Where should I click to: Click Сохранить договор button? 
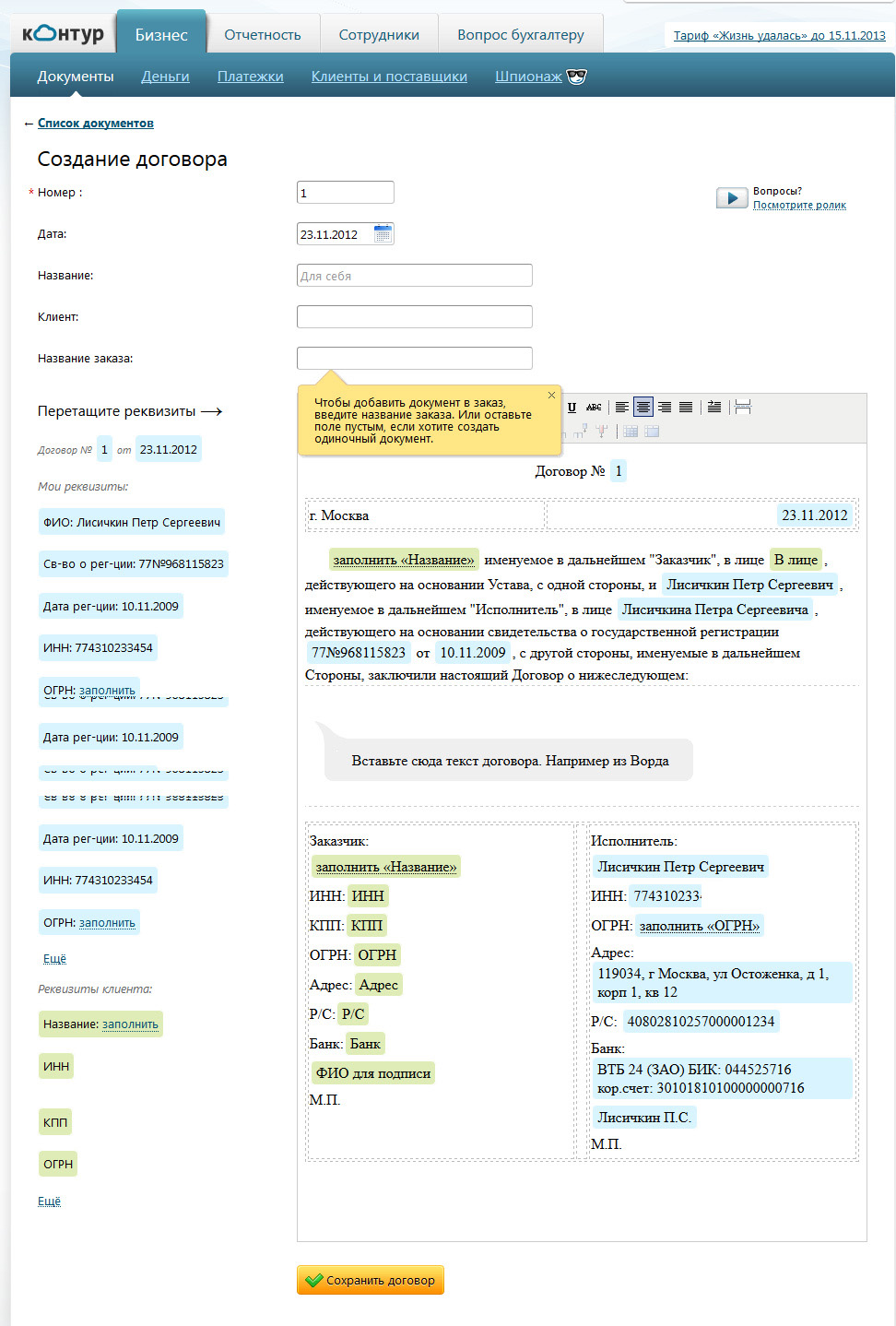(371, 1280)
